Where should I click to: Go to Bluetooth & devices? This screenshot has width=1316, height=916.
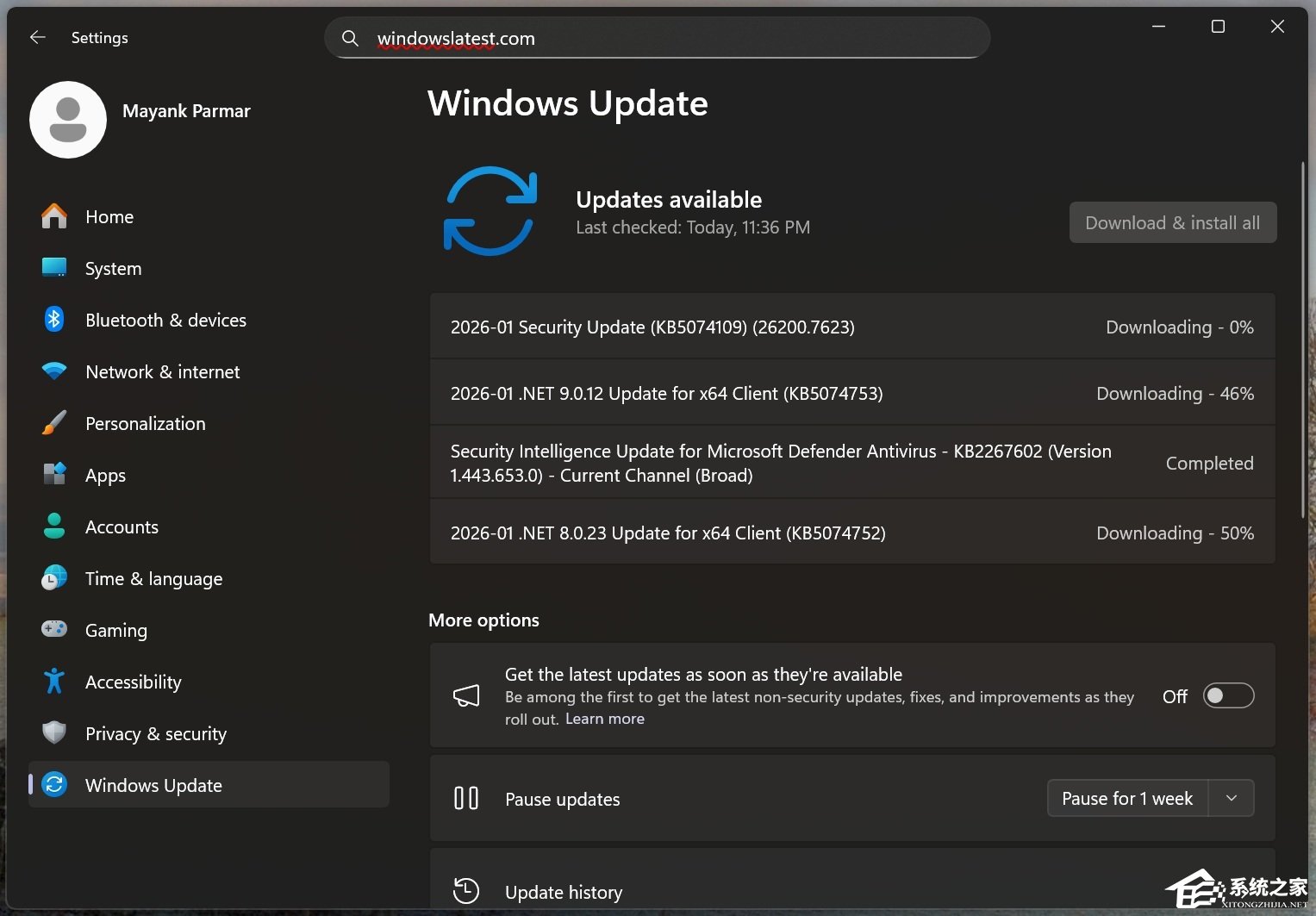[209, 320]
